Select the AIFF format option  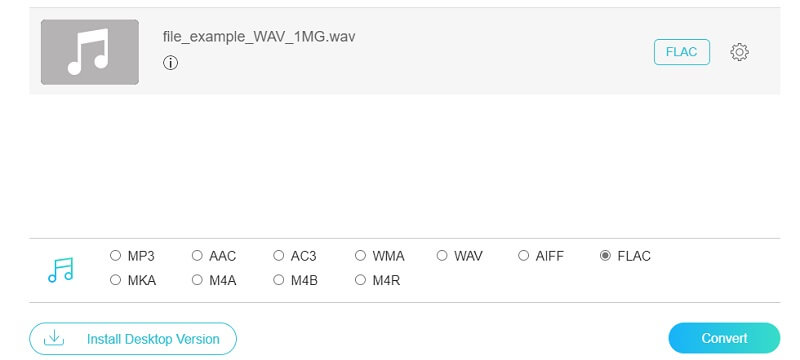click(x=523, y=255)
